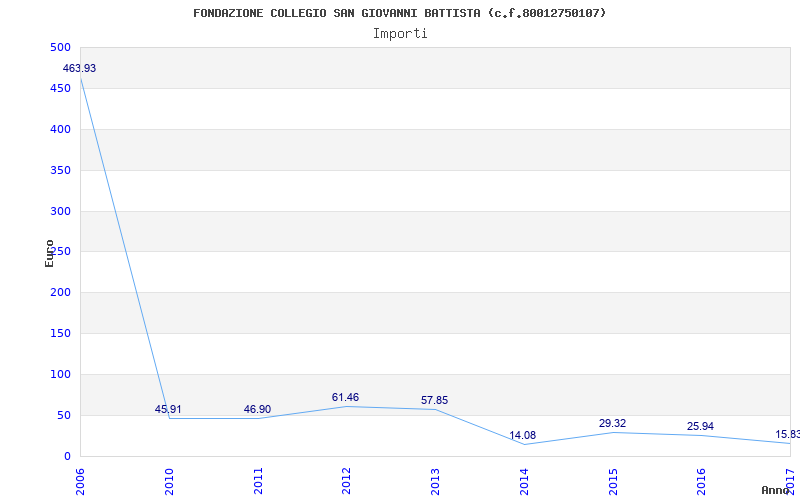Viewport: 800px width, 500px height.
Task: Select the 57.85 data label
Action: [434, 401]
